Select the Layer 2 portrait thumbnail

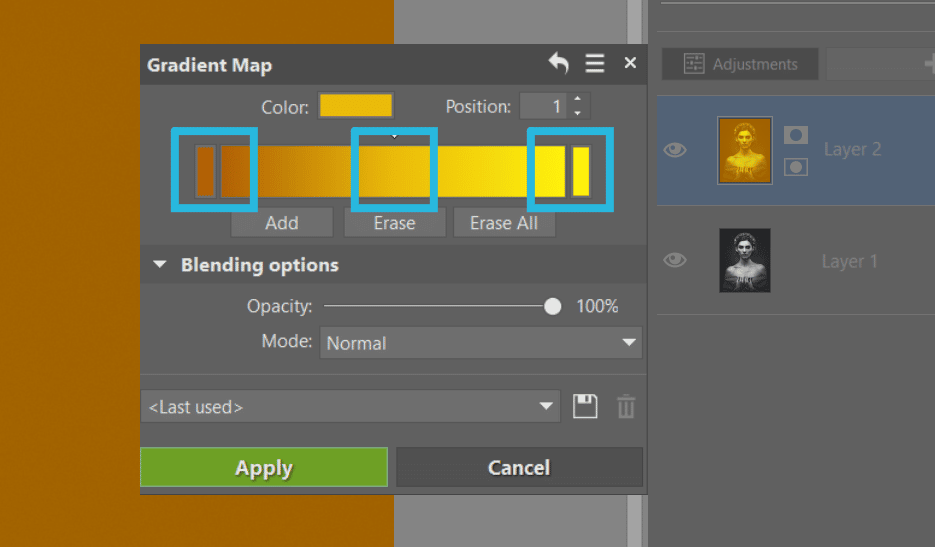coord(745,150)
